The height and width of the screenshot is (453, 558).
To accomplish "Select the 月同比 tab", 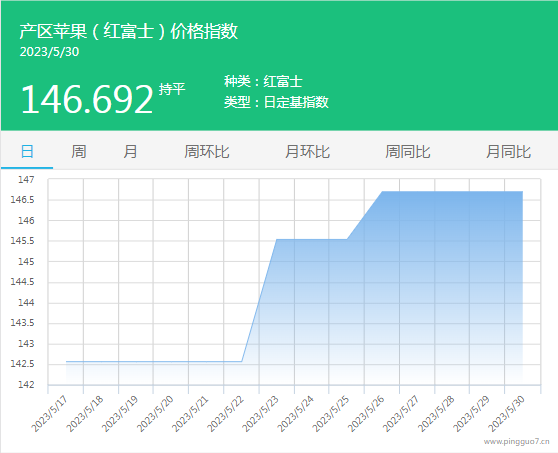I will click(509, 152).
